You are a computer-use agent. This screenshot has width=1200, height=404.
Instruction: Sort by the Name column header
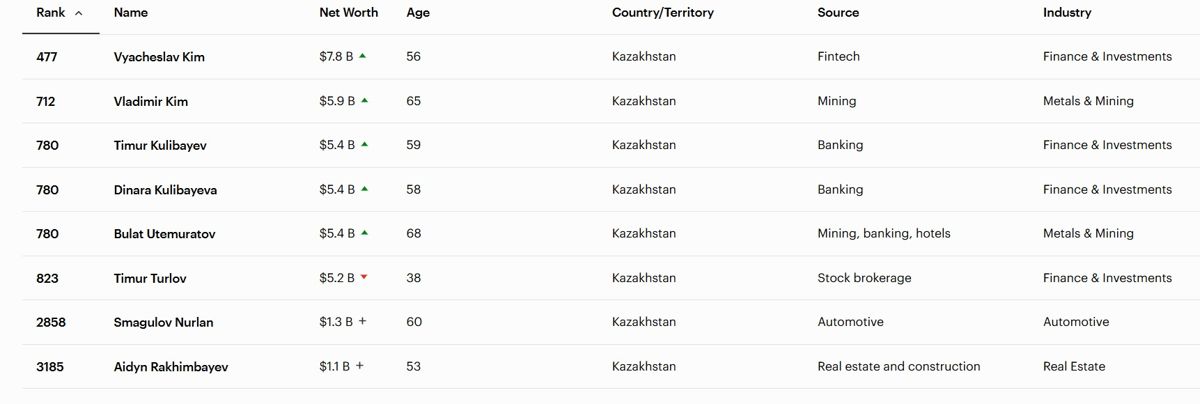[x=130, y=13]
